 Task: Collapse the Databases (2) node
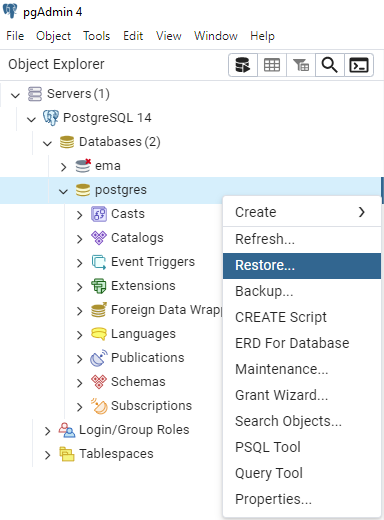pyautogui.click(x=47, y=143)
